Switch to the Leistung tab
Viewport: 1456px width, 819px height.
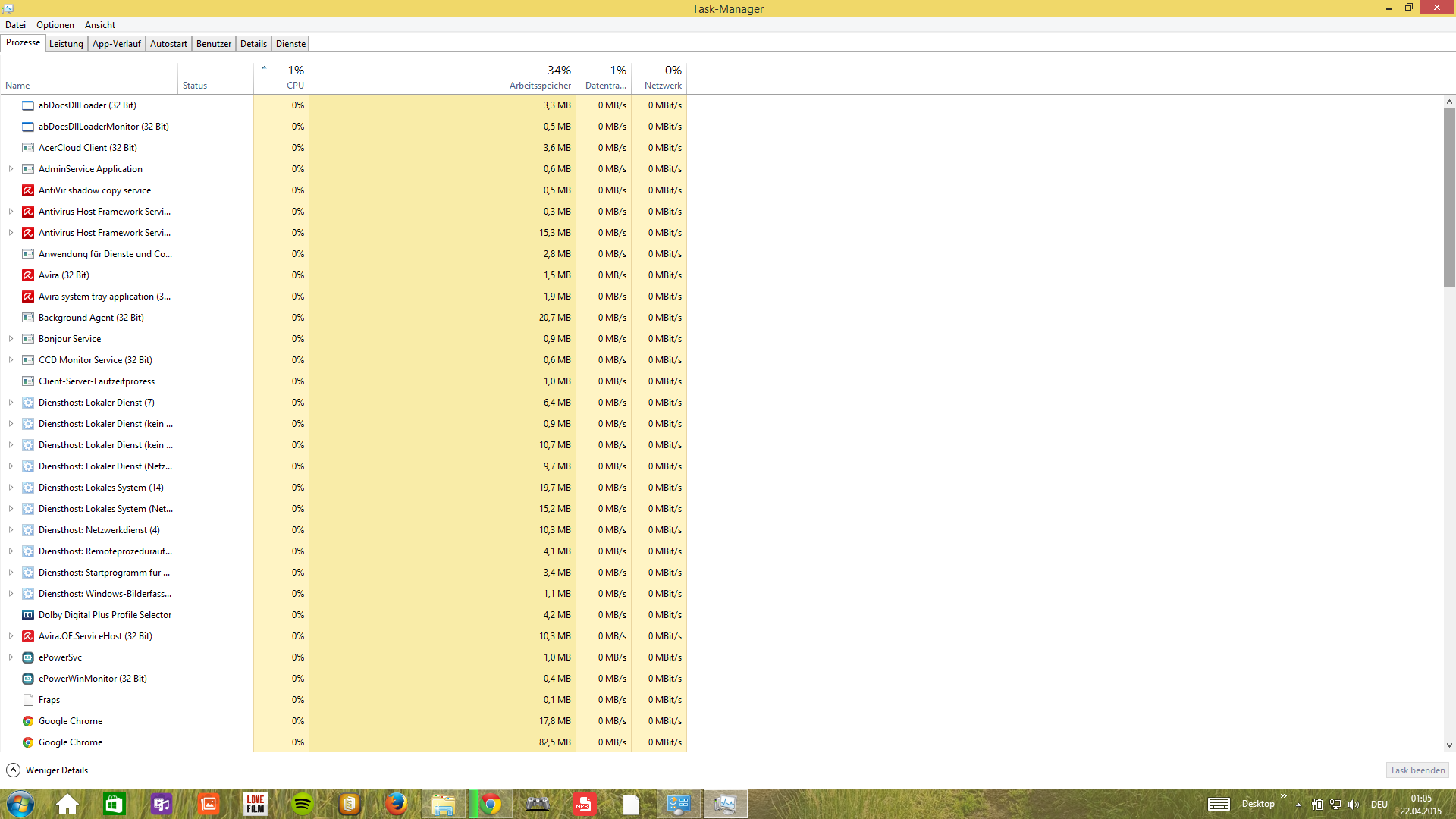click(66, 44)
